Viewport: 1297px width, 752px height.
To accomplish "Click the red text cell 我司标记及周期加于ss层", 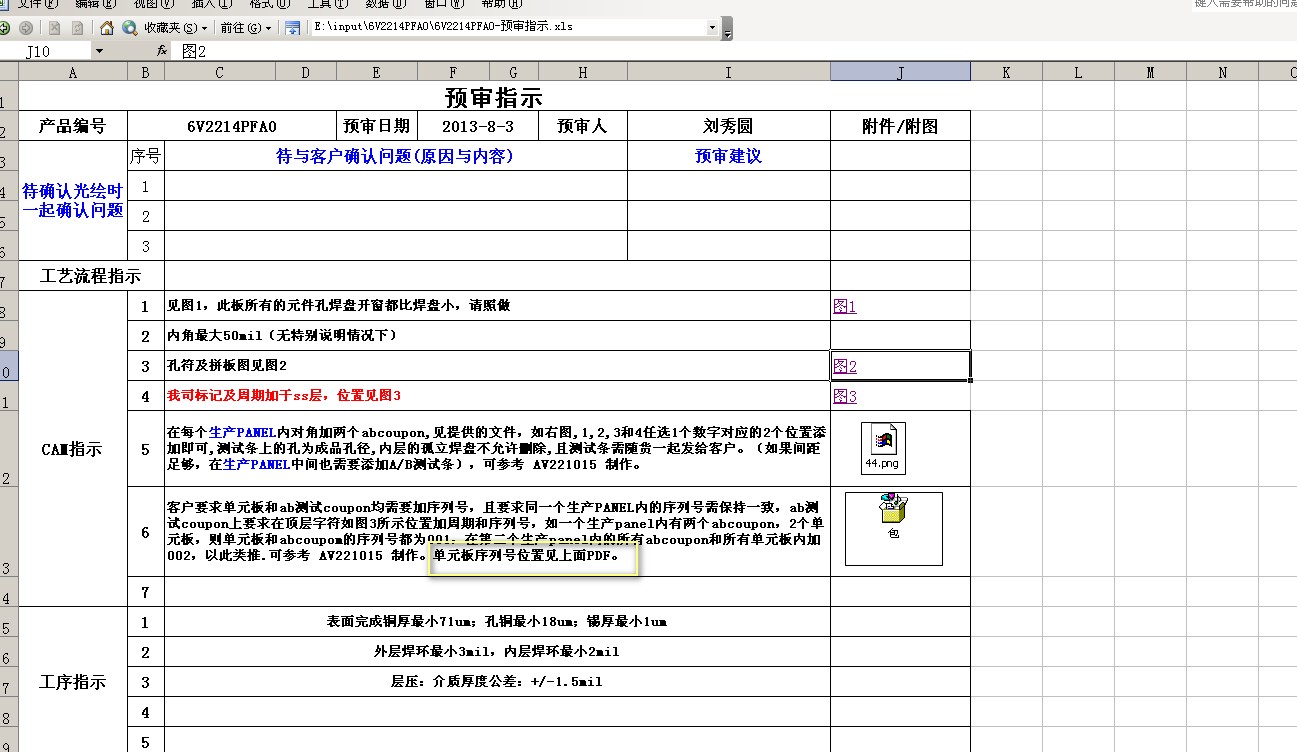I will [497, 396].
